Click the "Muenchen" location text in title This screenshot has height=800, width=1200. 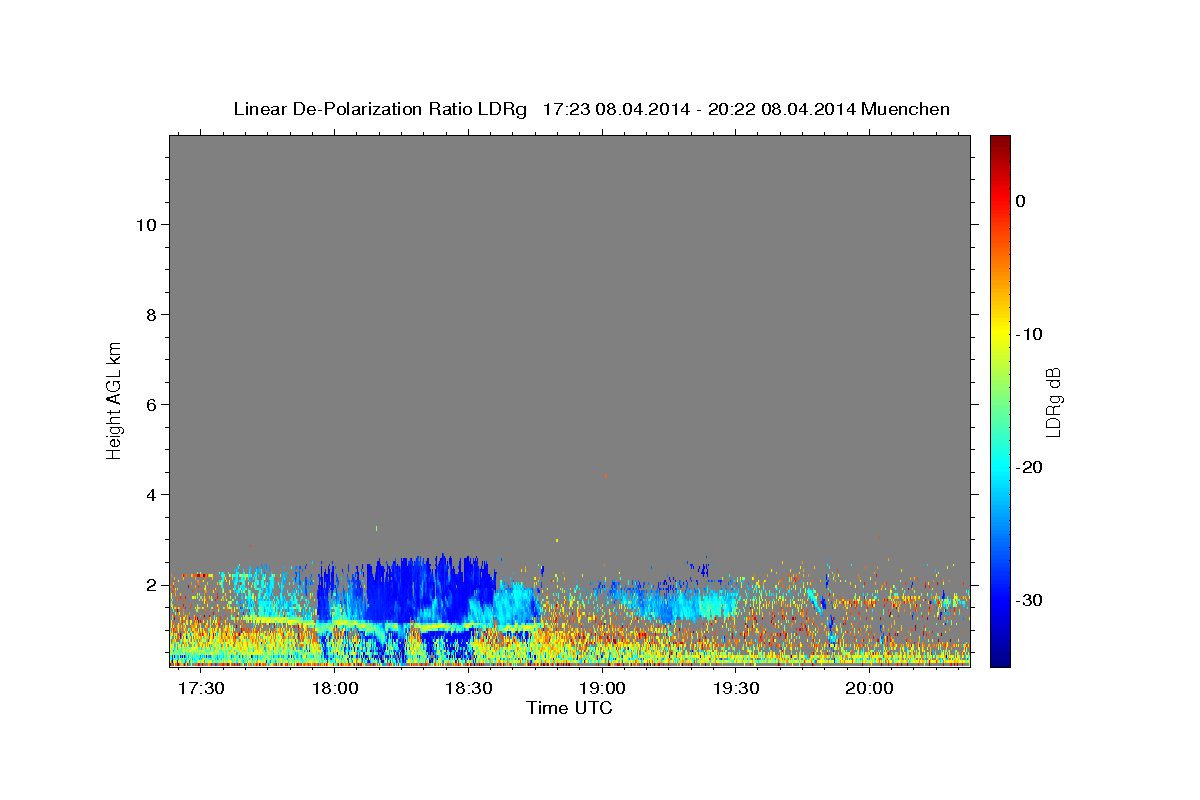click(906, 109)
